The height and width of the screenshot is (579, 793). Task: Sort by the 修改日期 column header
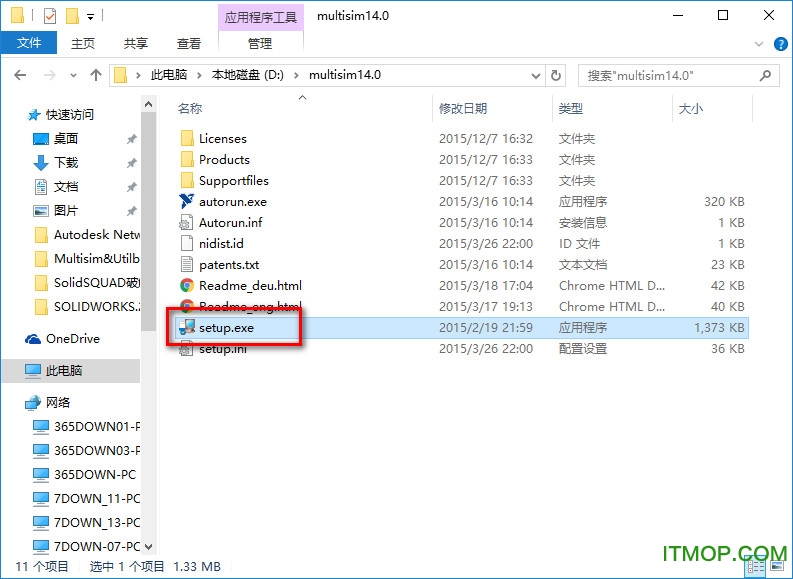click(463, 109)
